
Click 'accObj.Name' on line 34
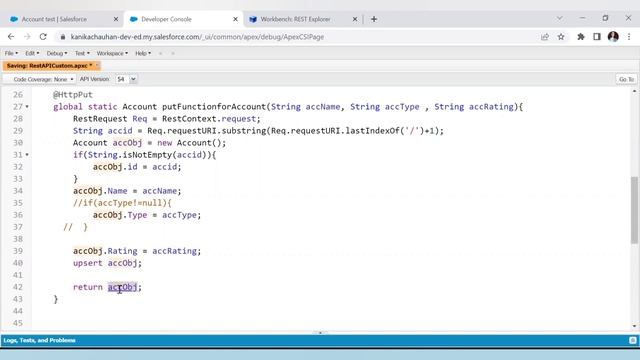100,191
